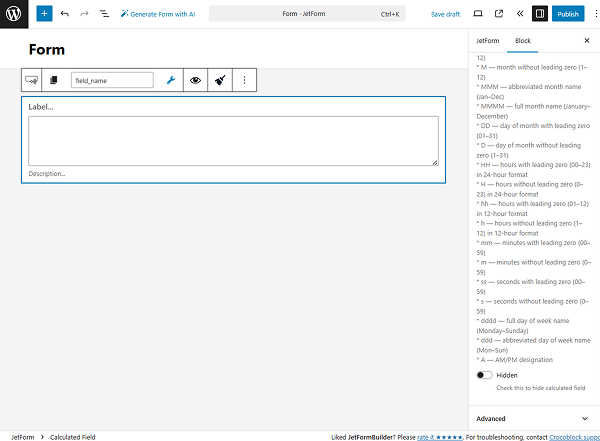Screen dimensions: 600x441
Task: Open the device preview options
Action: [478, 14]
